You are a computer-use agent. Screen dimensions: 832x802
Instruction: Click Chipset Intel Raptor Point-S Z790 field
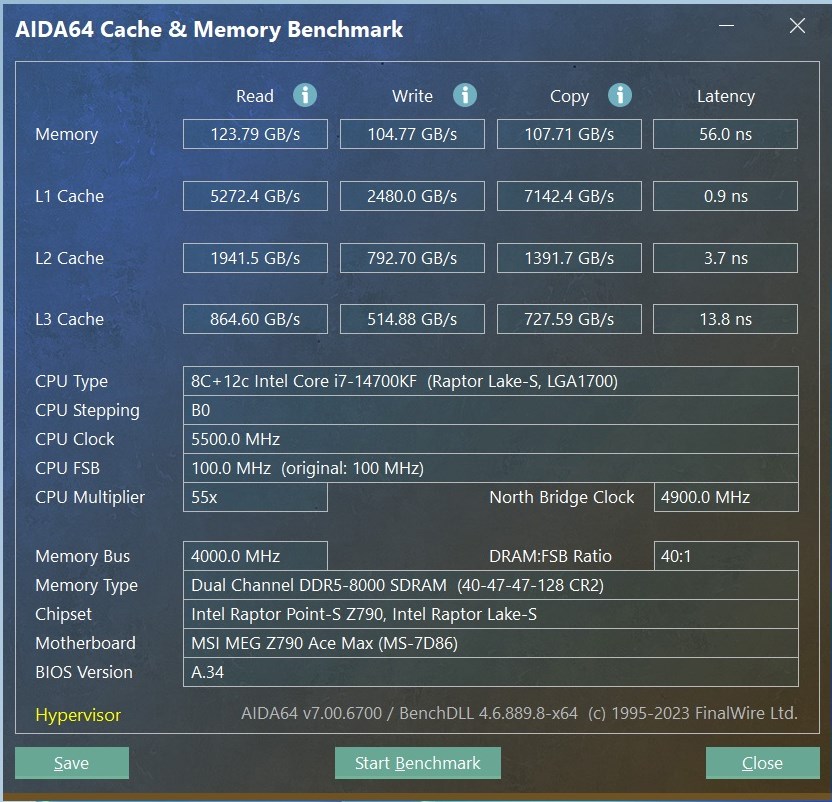pyautogui.click(x=491, y=614)
